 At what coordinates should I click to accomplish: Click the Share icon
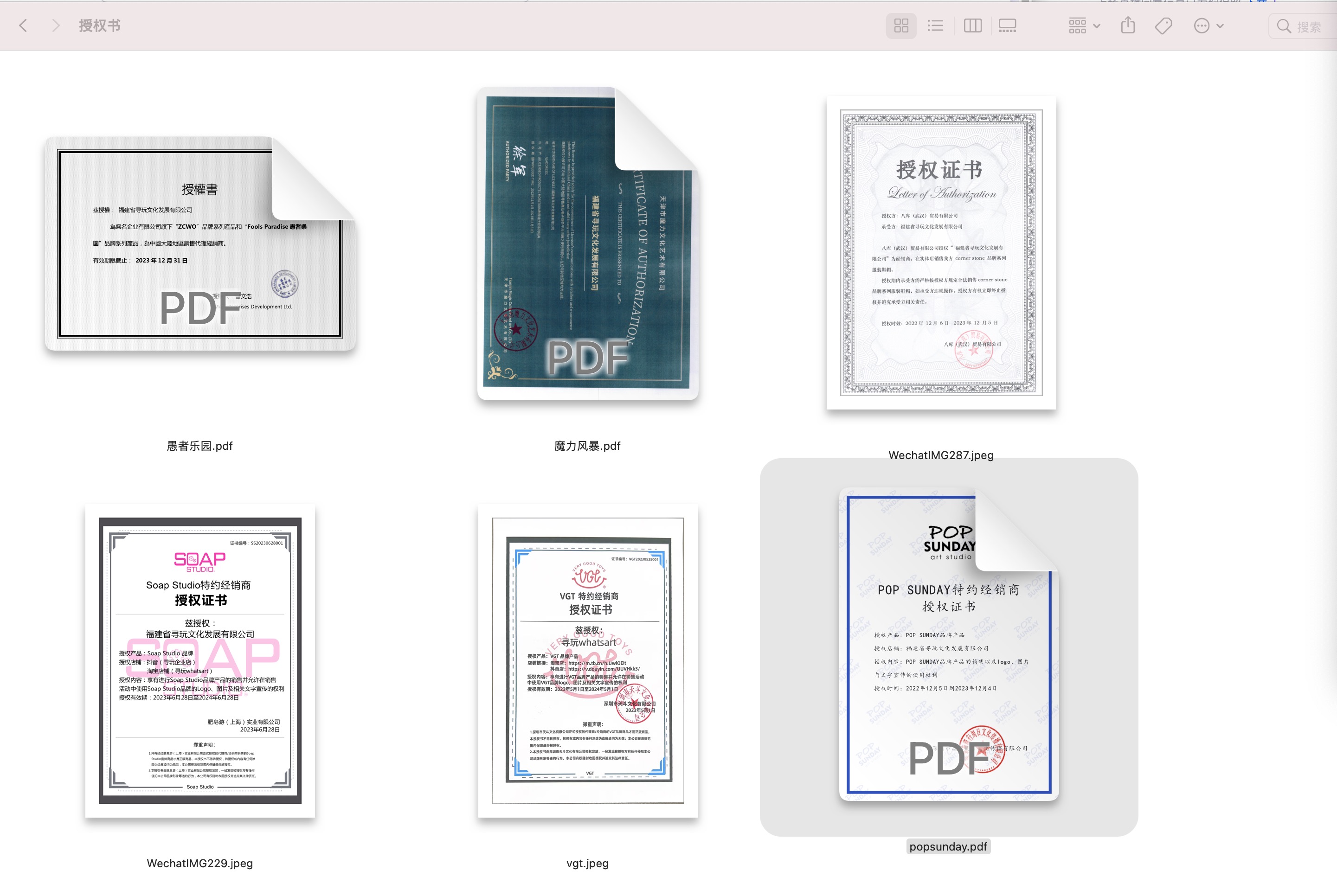[x=1127, y=26]
